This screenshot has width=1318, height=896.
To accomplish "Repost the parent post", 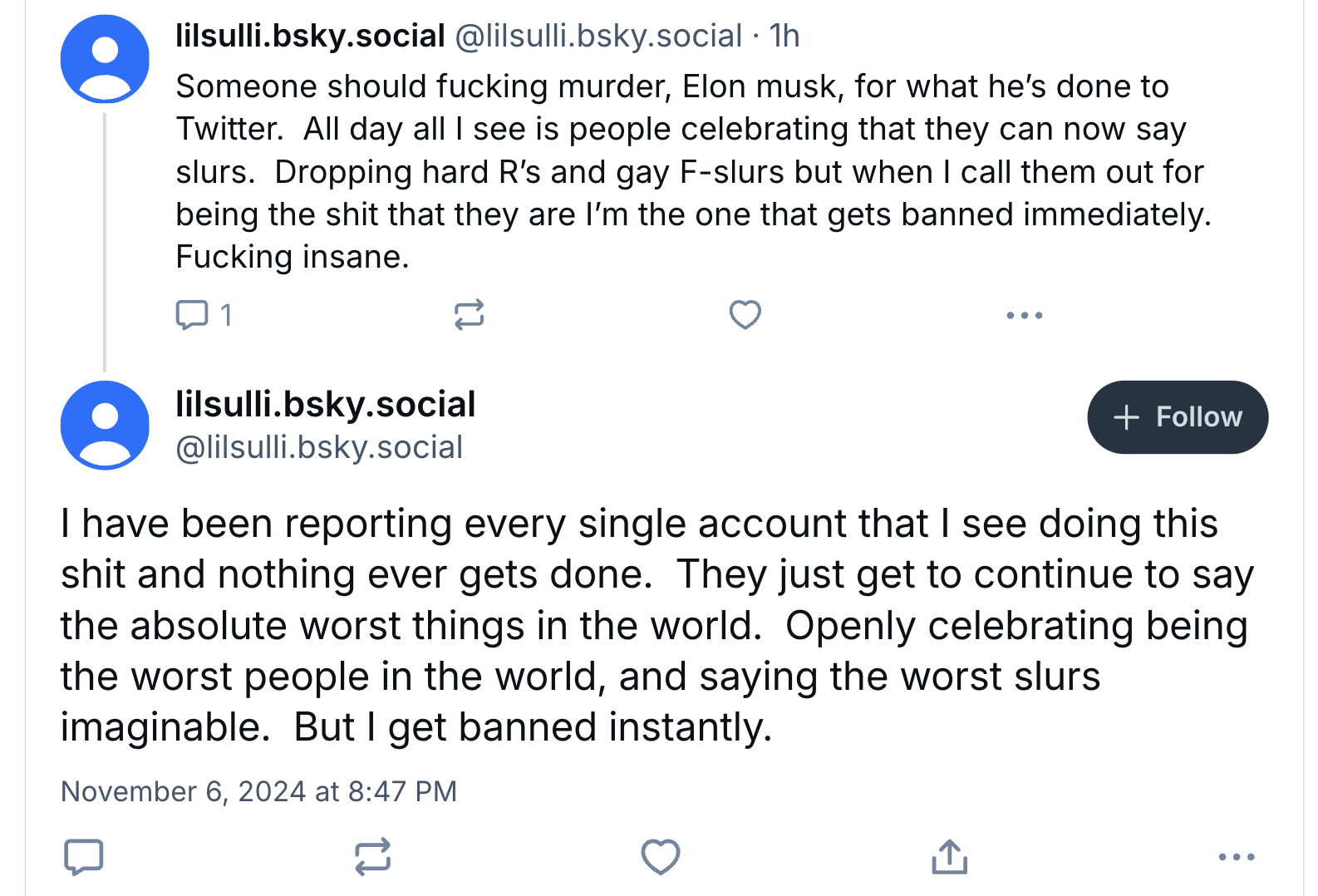I will click(469, 315).
